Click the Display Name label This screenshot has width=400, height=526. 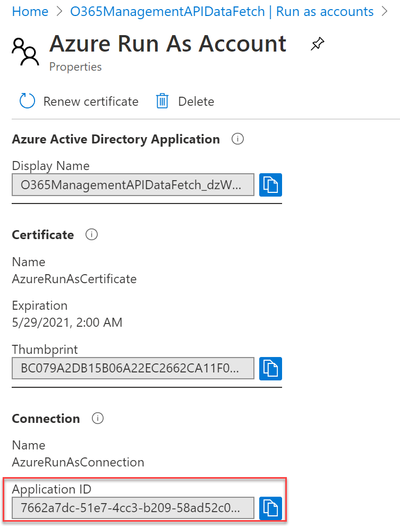click(51, 166)
